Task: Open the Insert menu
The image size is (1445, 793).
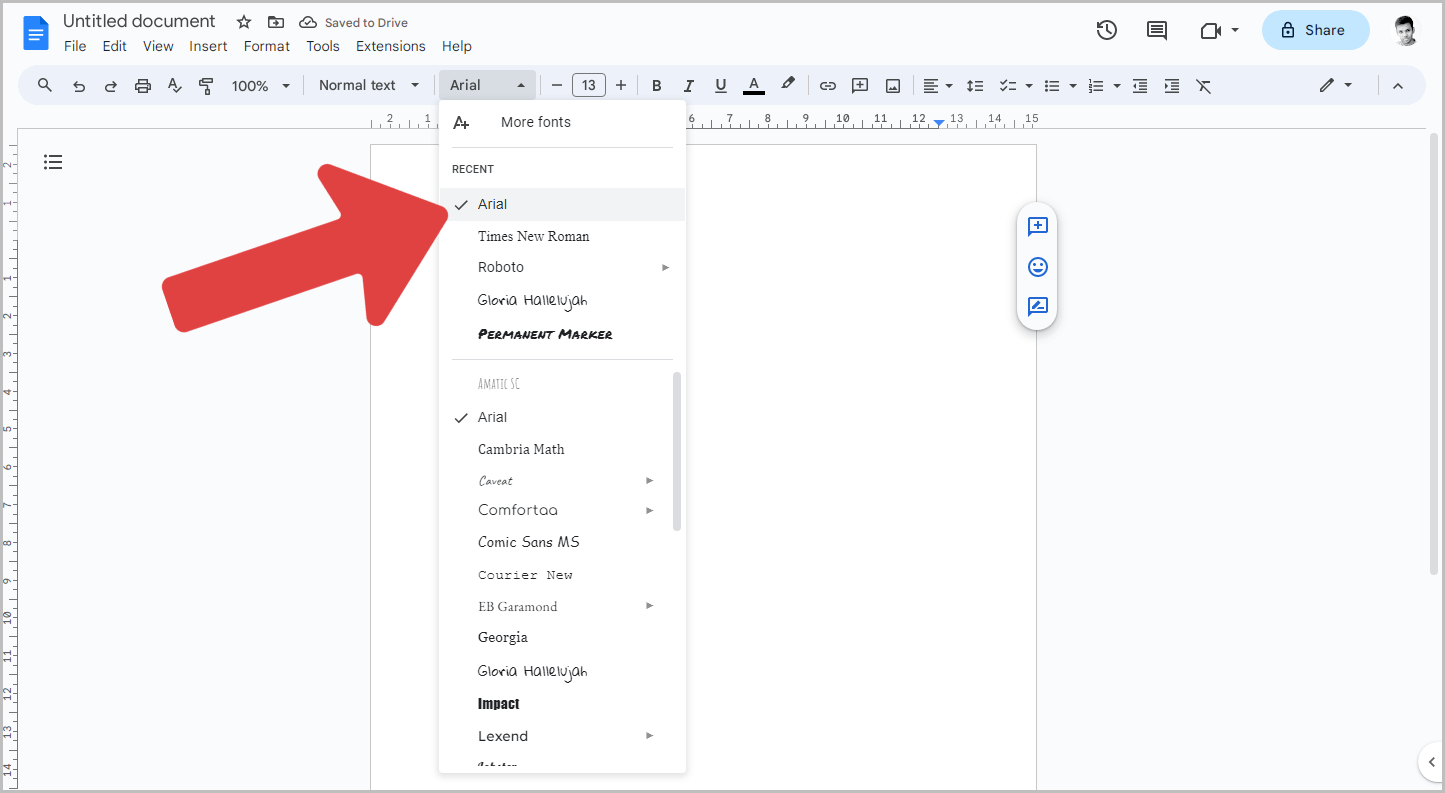Action: pyautogui.click(x=208, y=46)
